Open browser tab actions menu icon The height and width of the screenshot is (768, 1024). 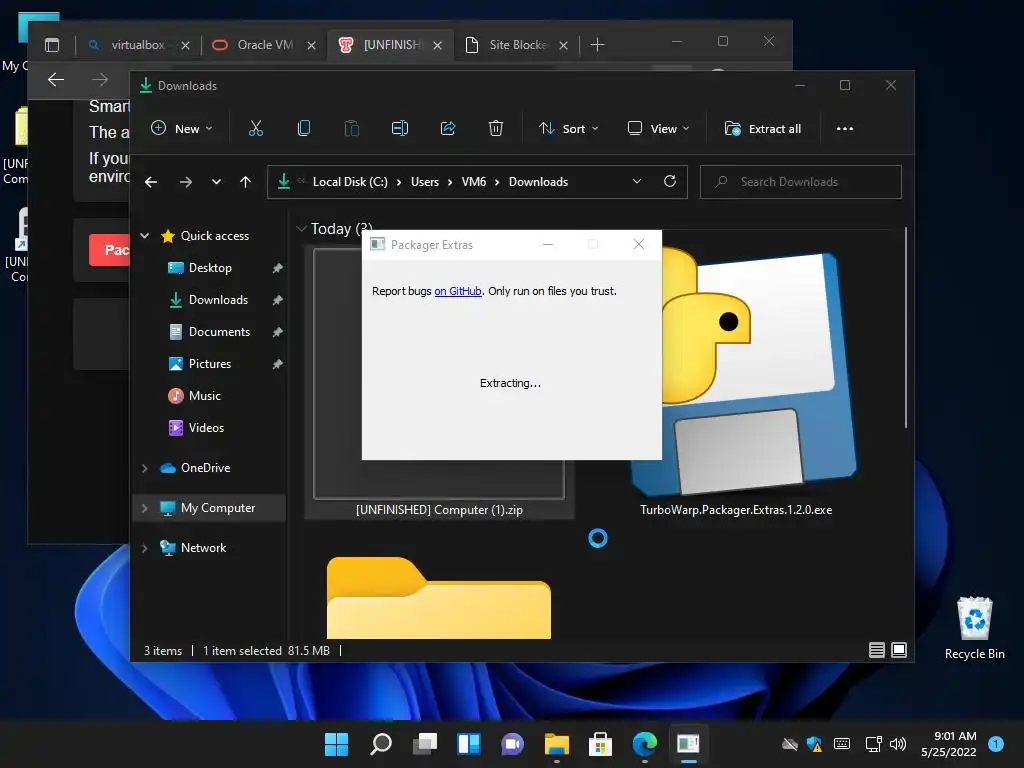(52, 44)
